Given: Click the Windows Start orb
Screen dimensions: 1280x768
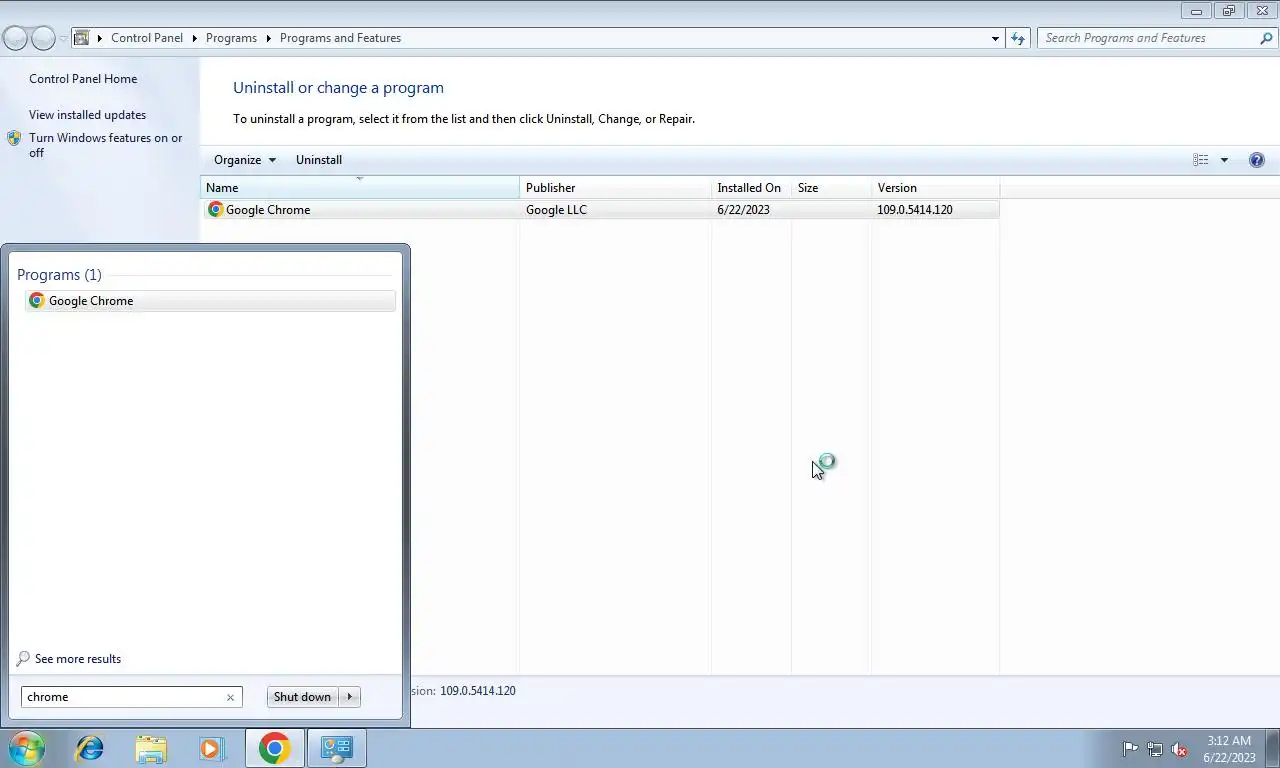Looking at the screenshot, I should 27,748.
